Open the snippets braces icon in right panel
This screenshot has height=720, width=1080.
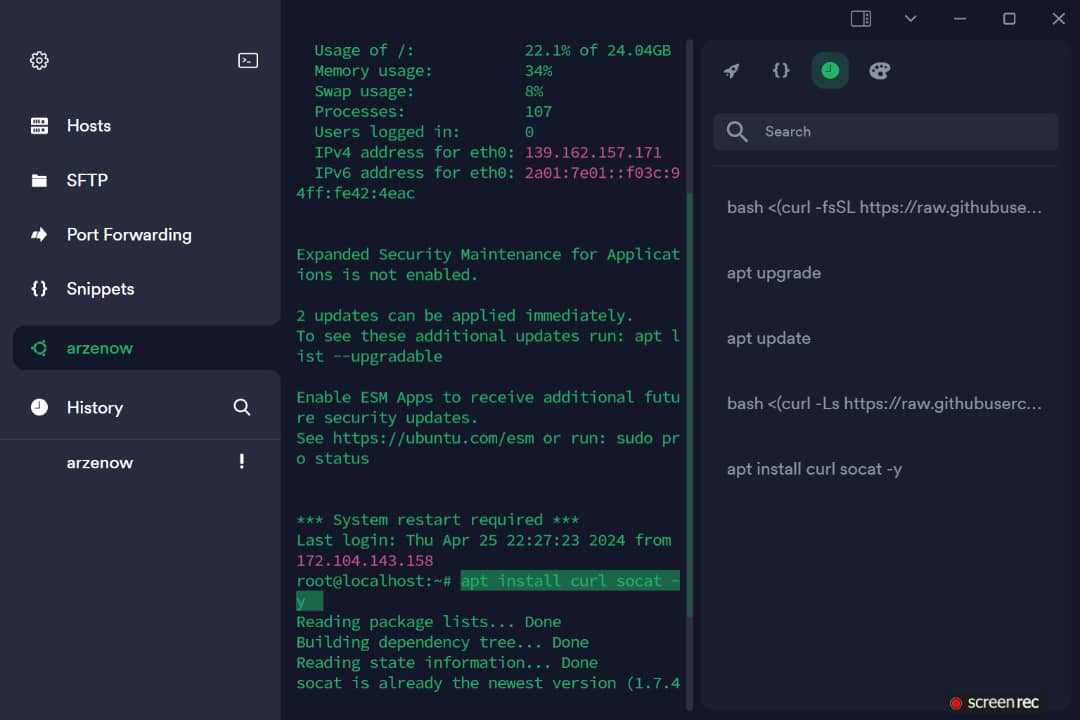(x=781, y=71)
